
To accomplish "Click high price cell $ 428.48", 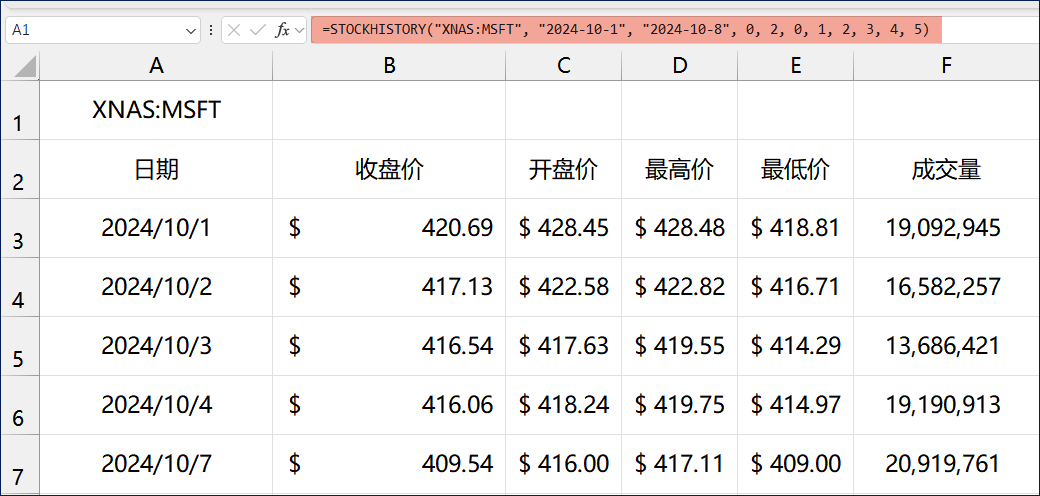I will click(680, 229).
